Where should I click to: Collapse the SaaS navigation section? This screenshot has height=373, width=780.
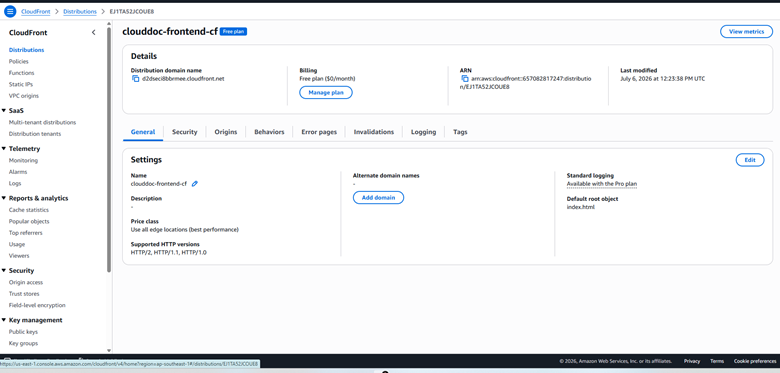pos(4,110)
